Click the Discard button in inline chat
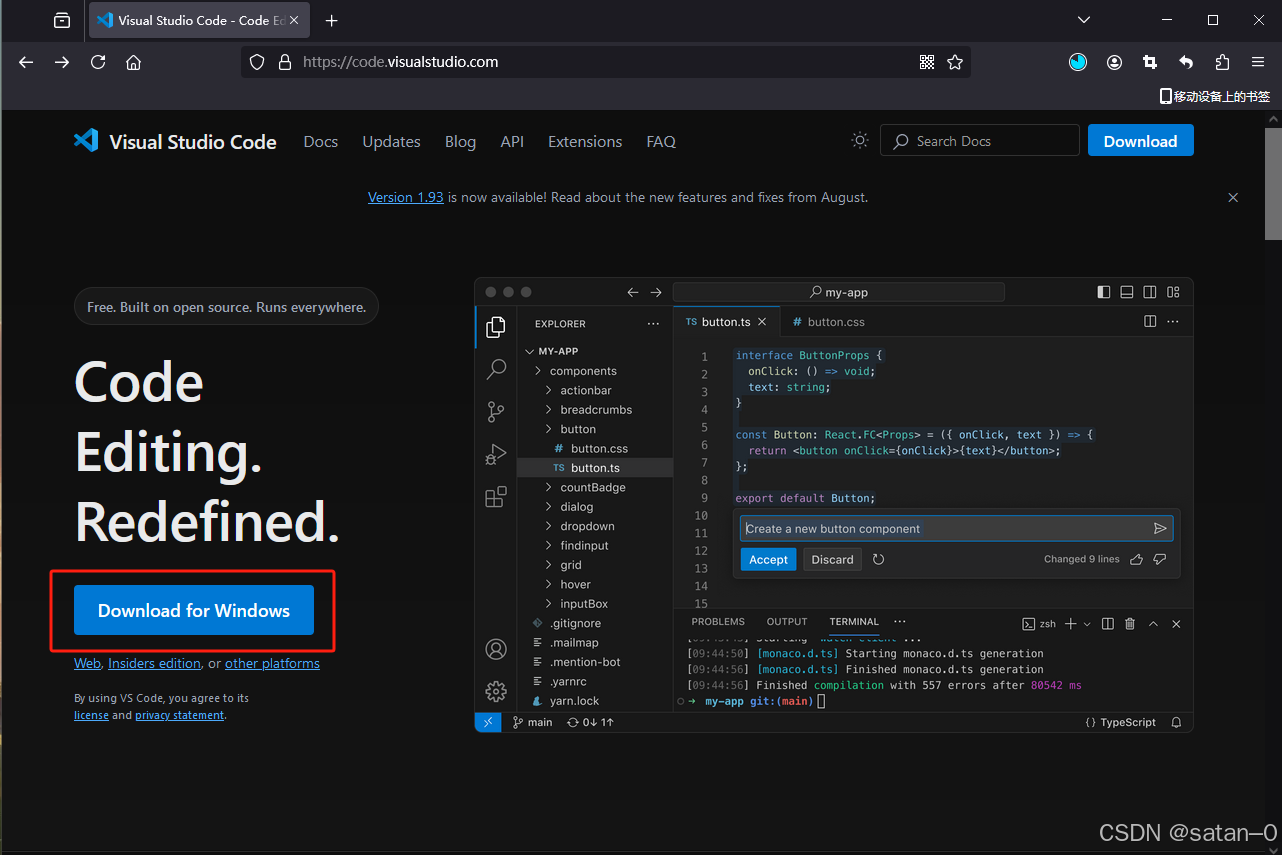 coord(832,559)
